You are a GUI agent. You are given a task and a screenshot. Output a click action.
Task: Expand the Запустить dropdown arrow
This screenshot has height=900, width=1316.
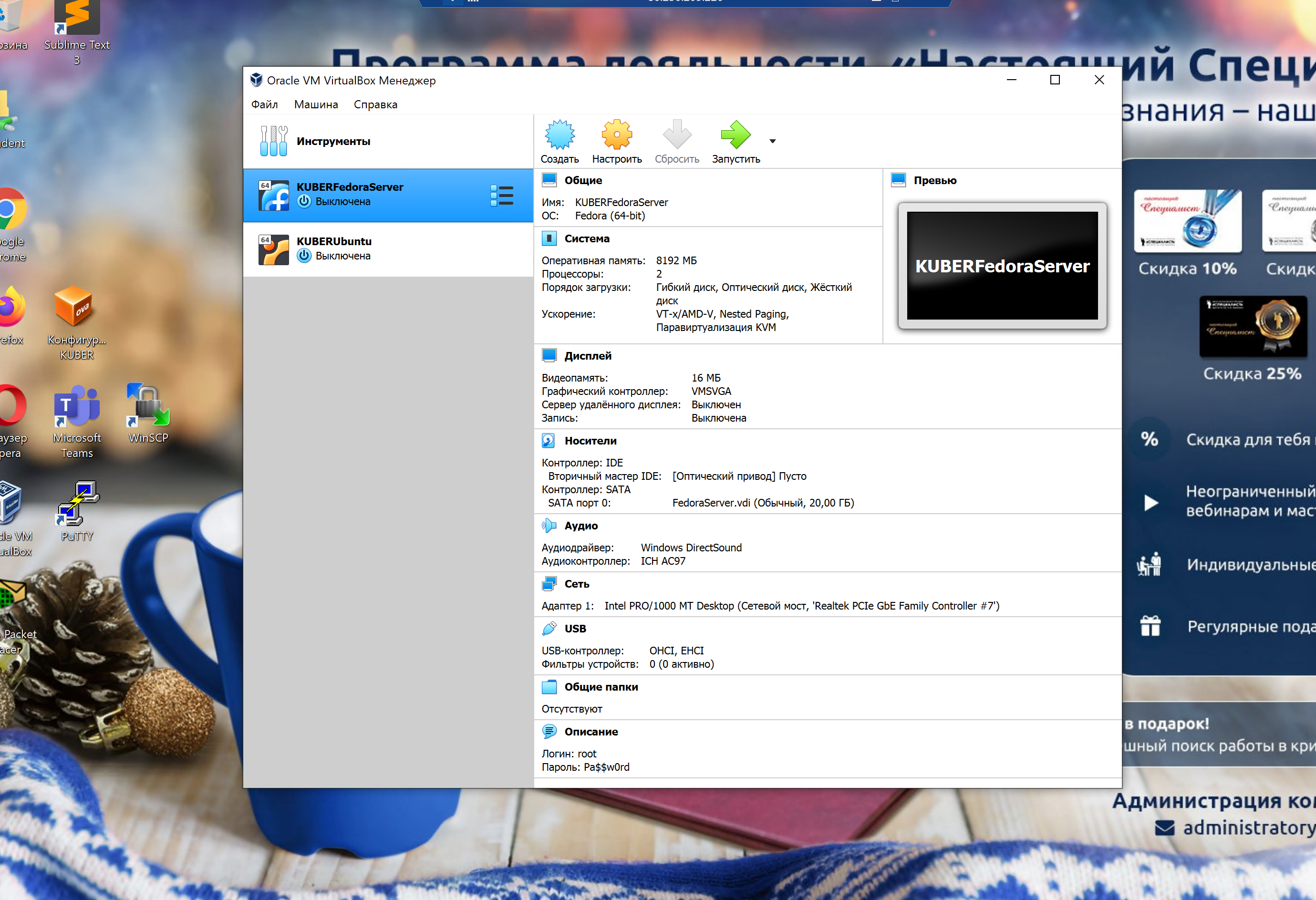coord(772,141)
